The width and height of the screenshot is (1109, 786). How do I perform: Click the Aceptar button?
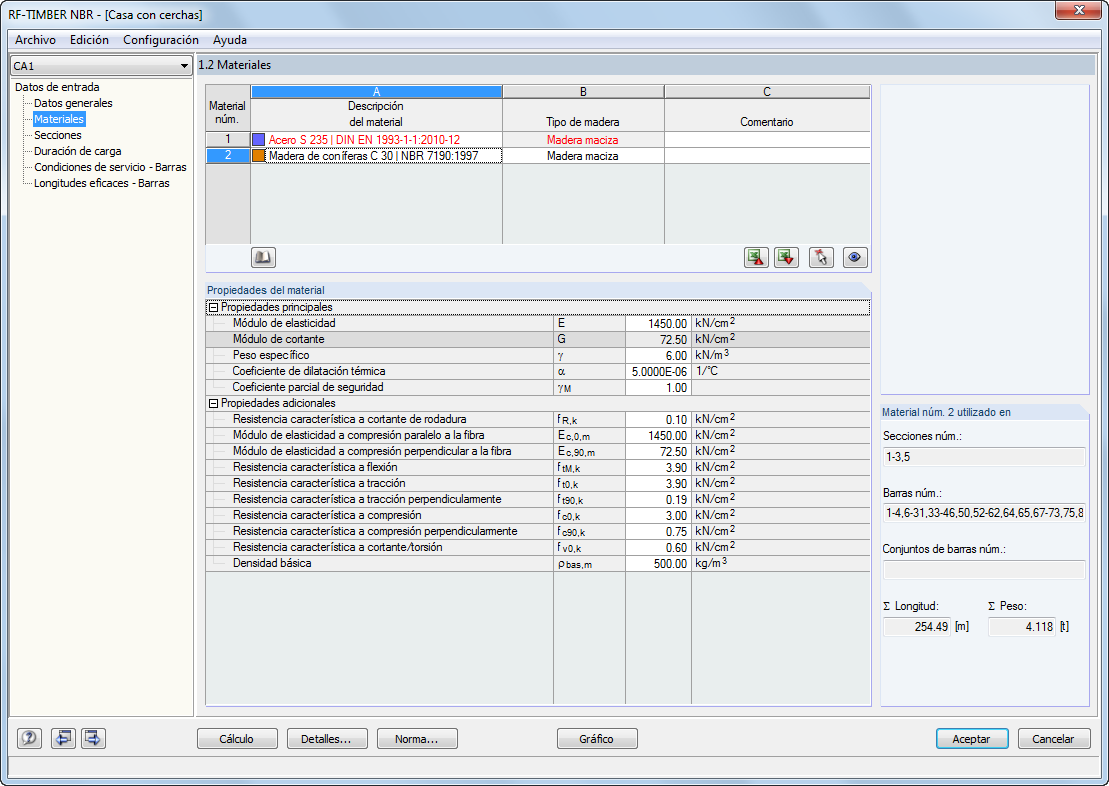[972, 739]
